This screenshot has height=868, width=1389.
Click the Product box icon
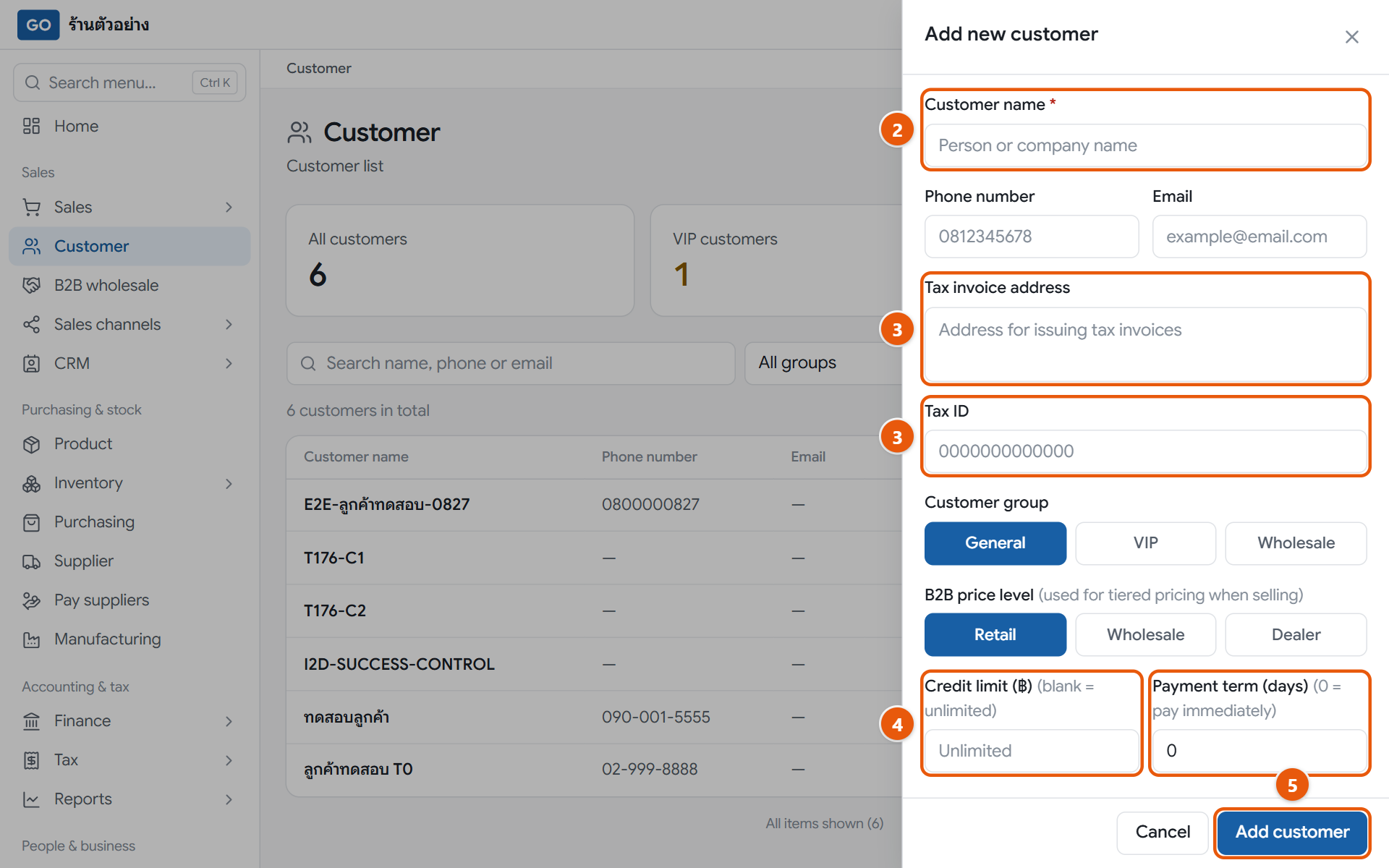[31, 444]
